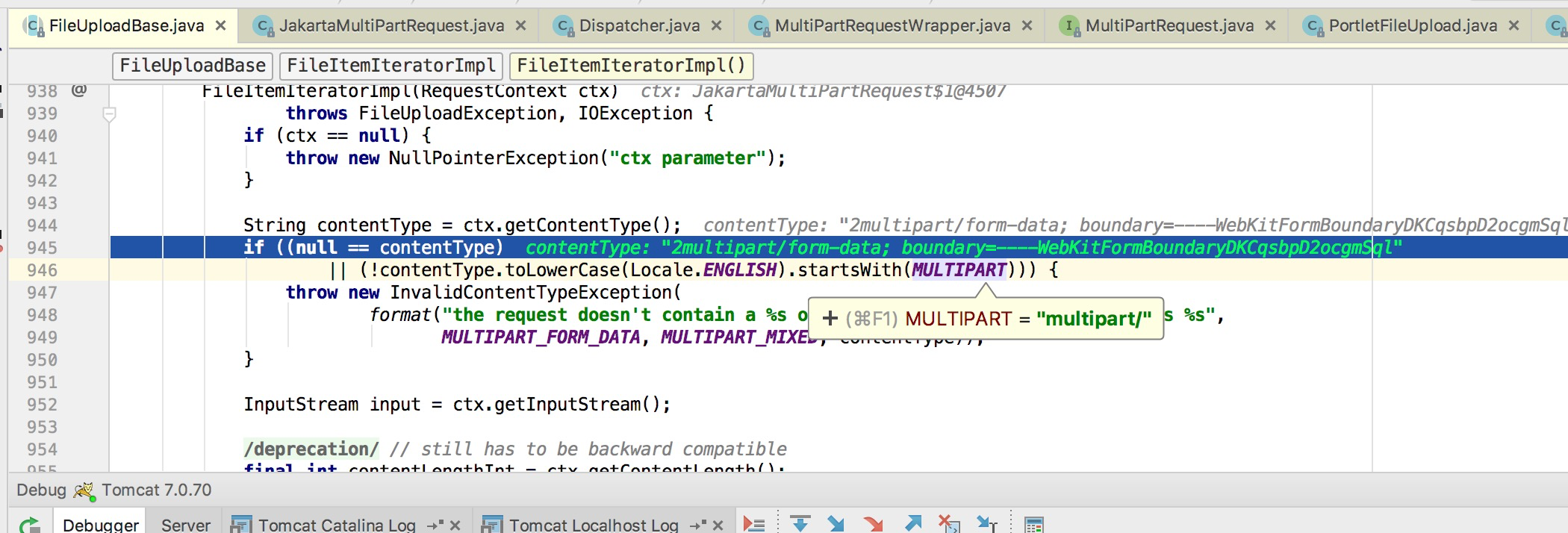Pin the Tomcat Localhost Log tab
The width and height of the screenshot is (1568, 533).
698,526
